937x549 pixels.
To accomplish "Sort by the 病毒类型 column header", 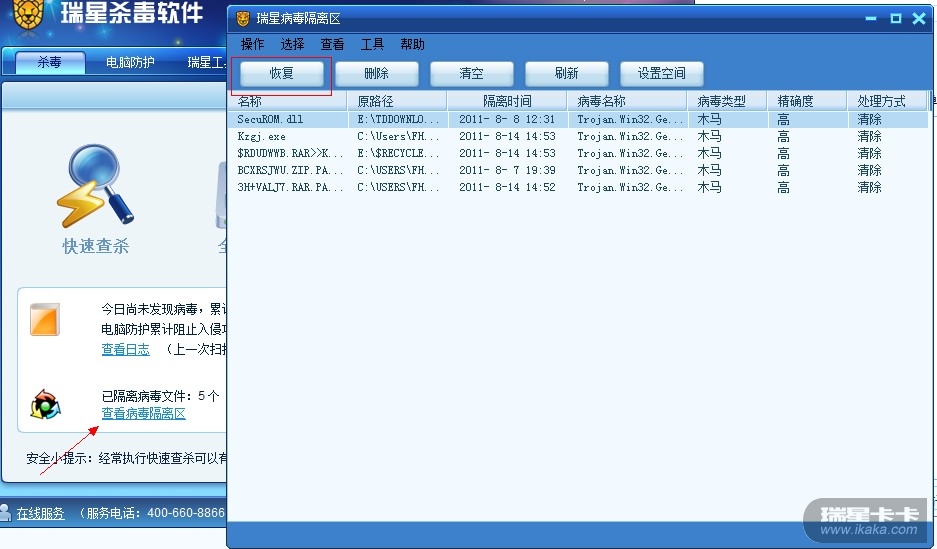I will click(x=727, y=101).
